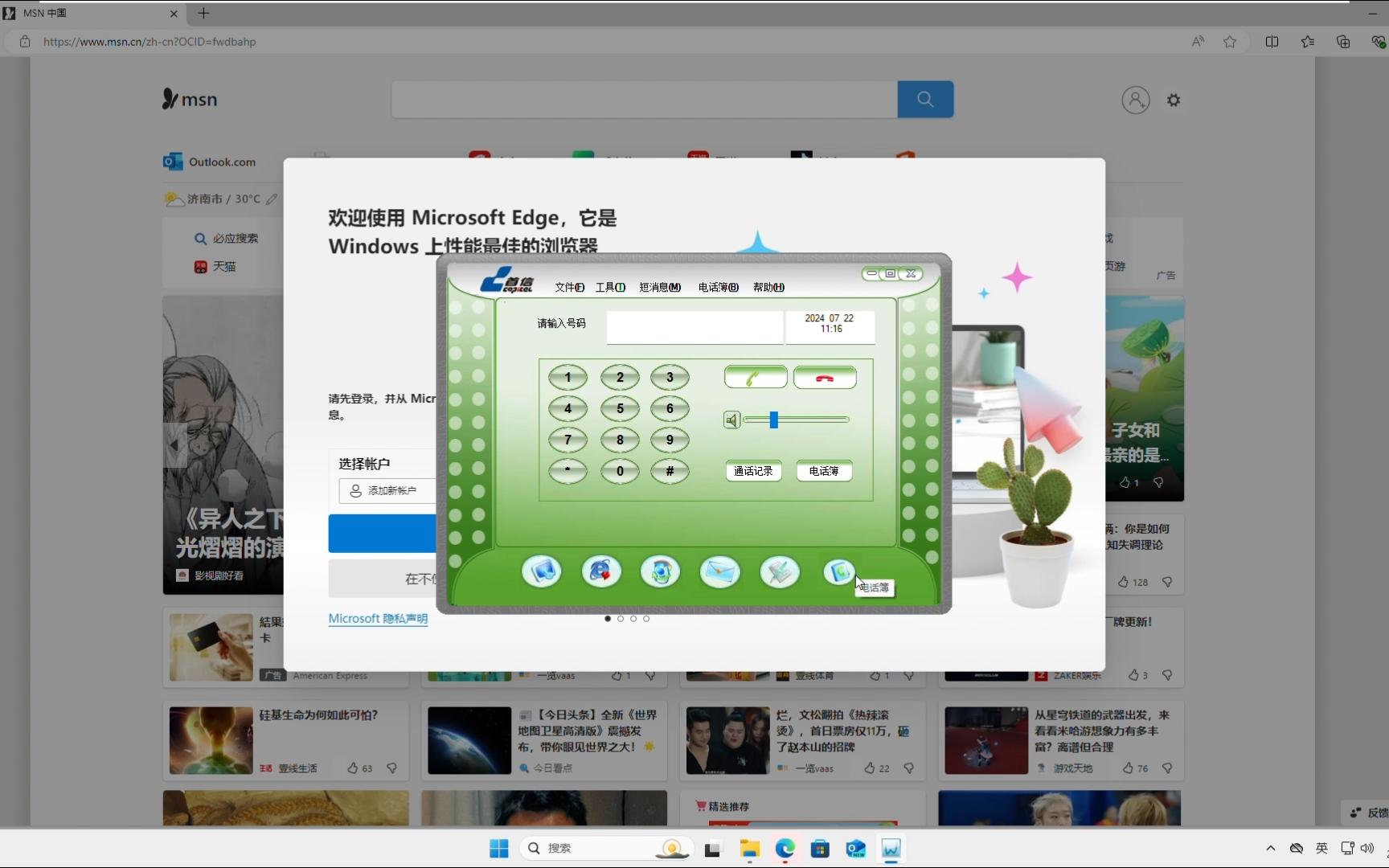Open File Explorer from taskbar

(x=750, y=849)
